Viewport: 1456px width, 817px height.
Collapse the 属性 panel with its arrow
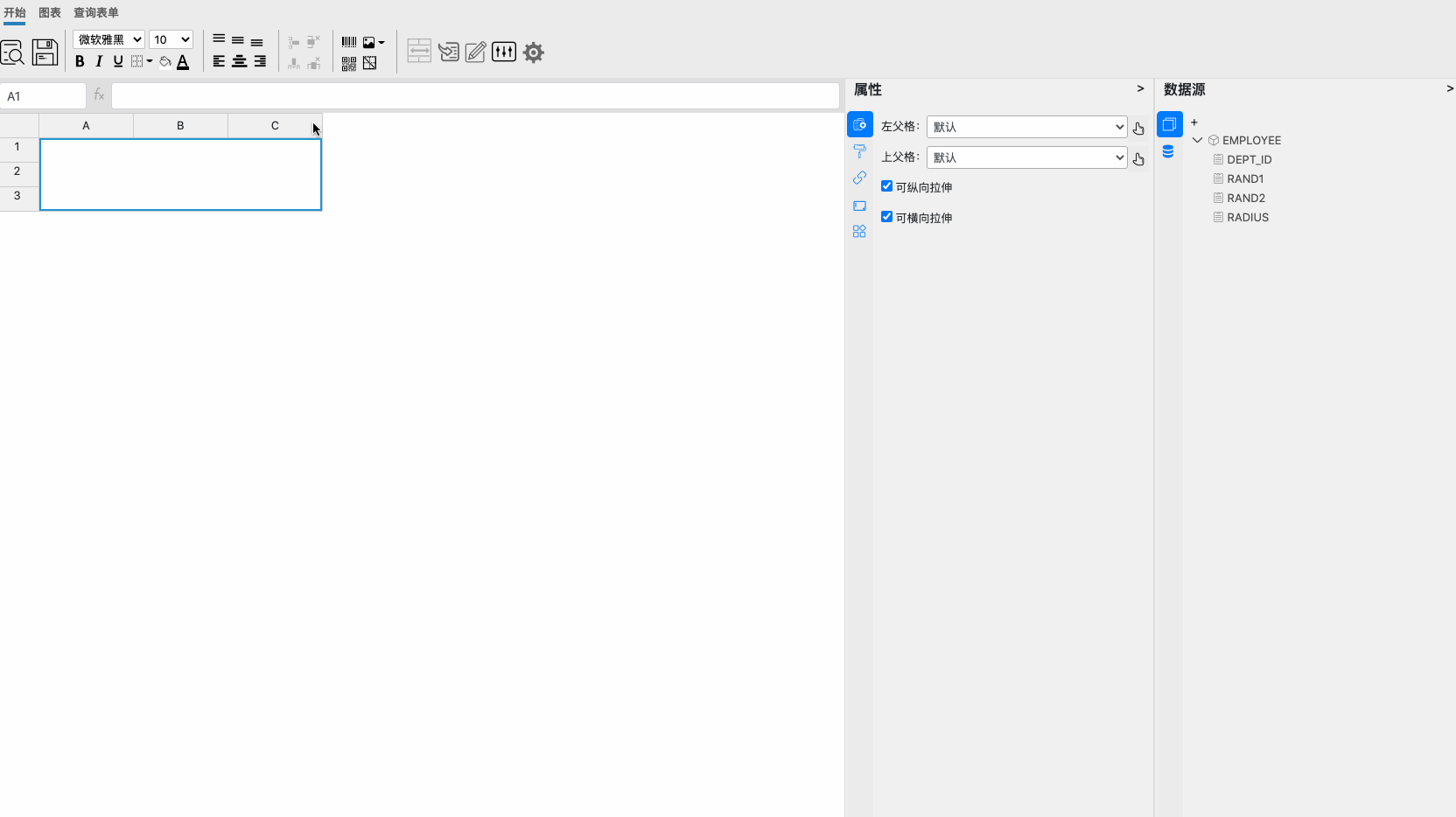(1140, 88)
